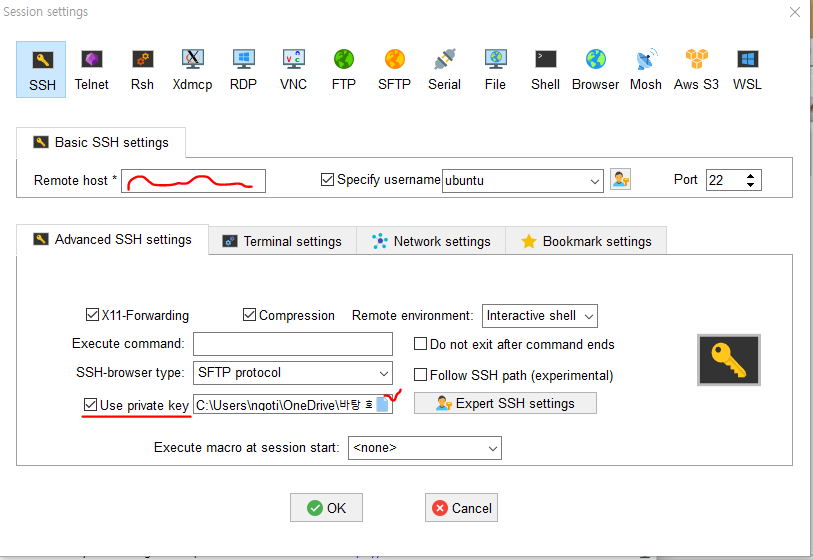Click the Execute command text field

(293, 344)
